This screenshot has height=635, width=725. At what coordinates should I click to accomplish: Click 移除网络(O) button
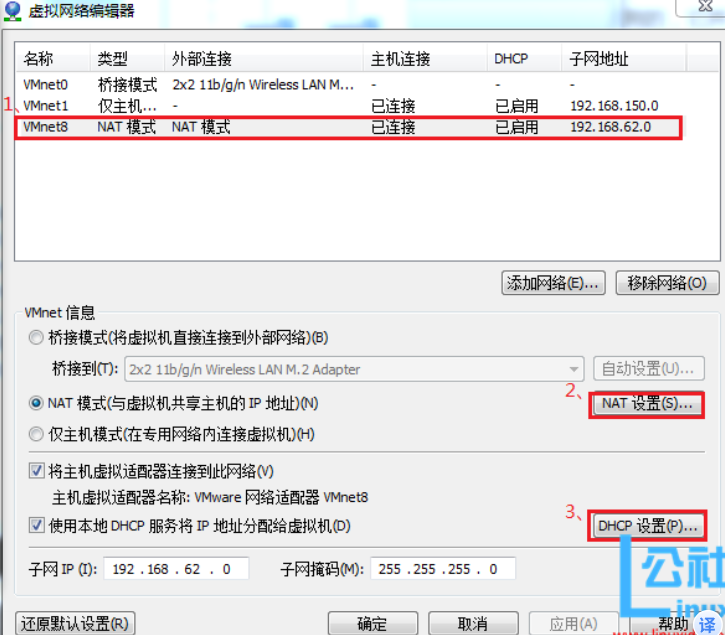coord(667,283)
